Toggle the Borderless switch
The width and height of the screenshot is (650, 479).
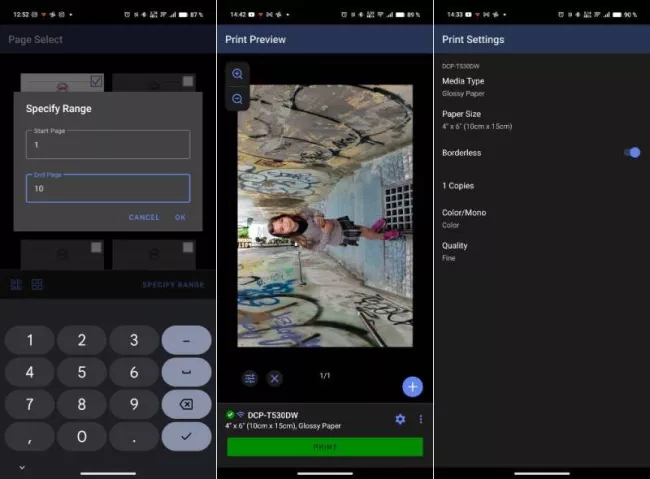(x=631, y=152)
